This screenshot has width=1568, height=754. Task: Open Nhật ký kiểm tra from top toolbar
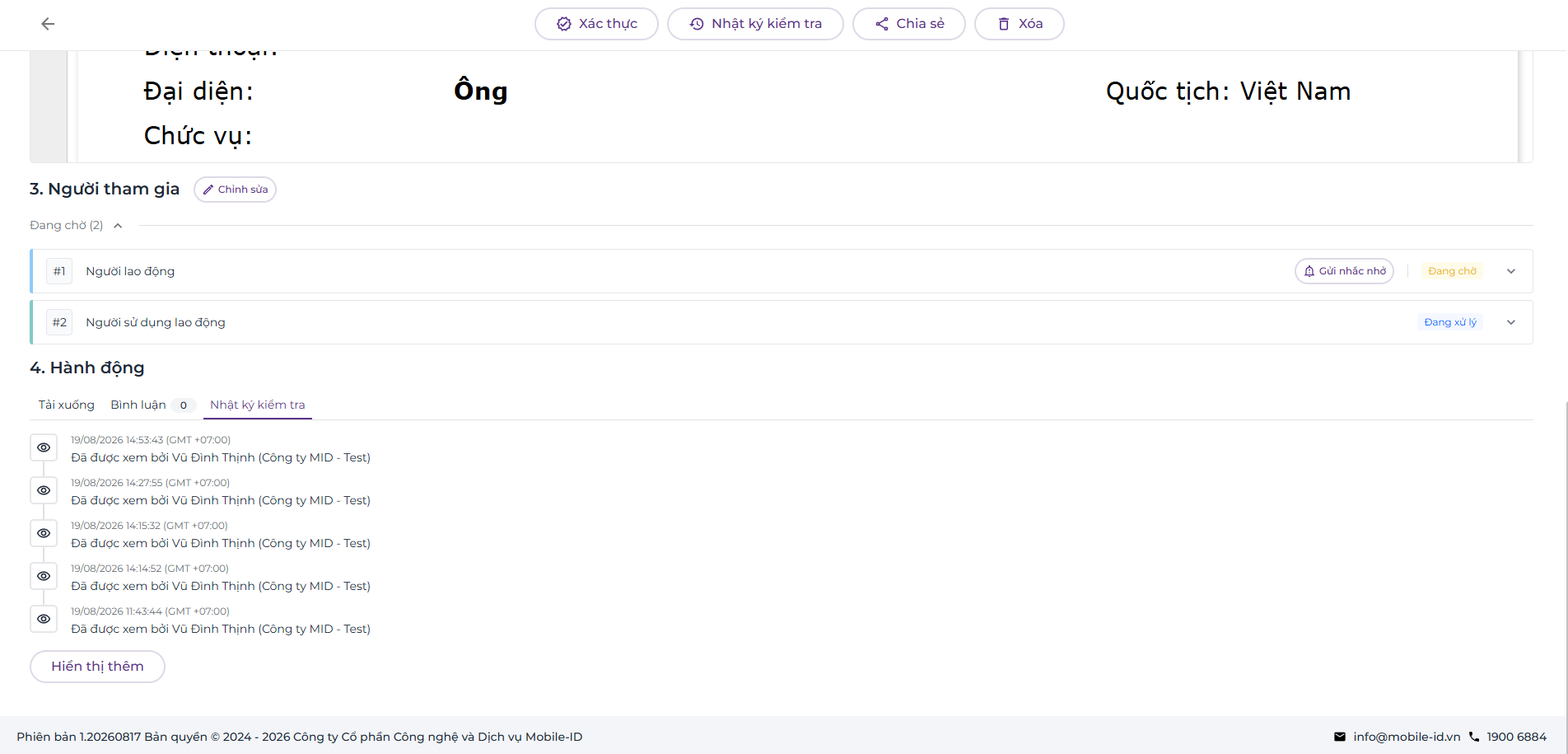pyautogui.click(x=755, y=24)
